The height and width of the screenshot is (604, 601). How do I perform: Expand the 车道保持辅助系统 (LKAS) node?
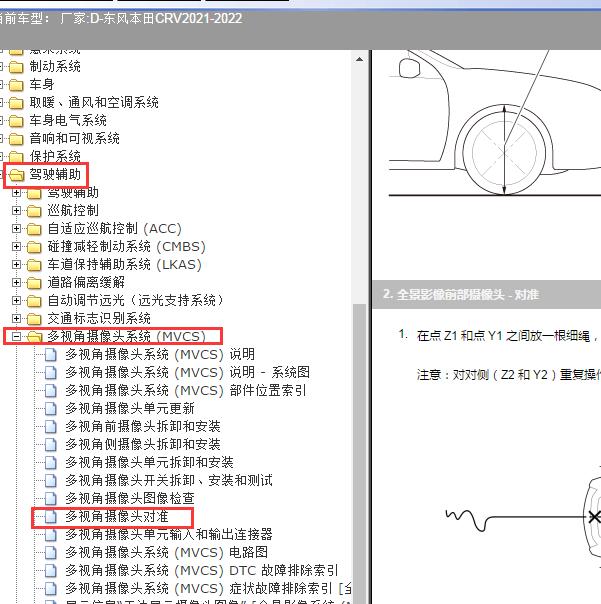[x=16, y=264]
